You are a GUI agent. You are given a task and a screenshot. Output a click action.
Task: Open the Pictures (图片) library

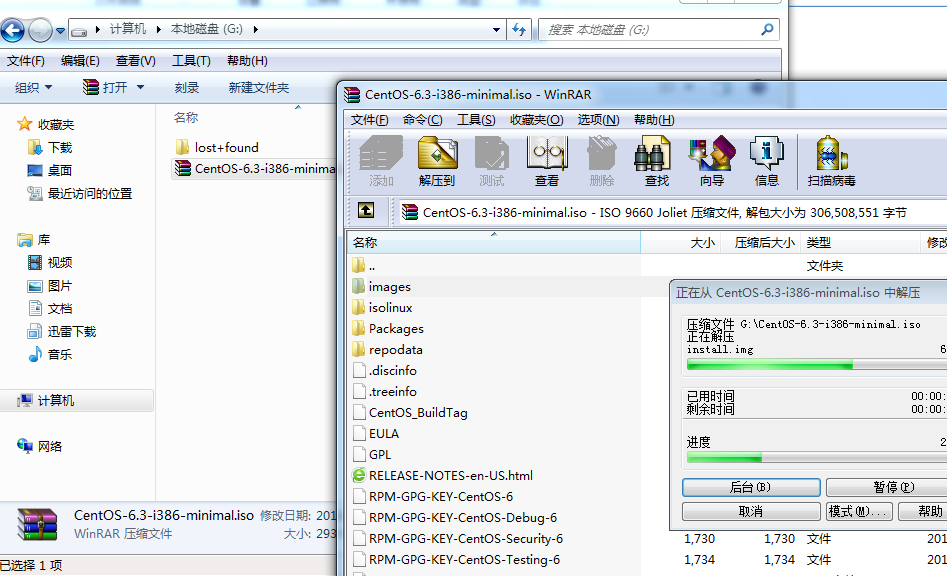(x=50, y=286)
